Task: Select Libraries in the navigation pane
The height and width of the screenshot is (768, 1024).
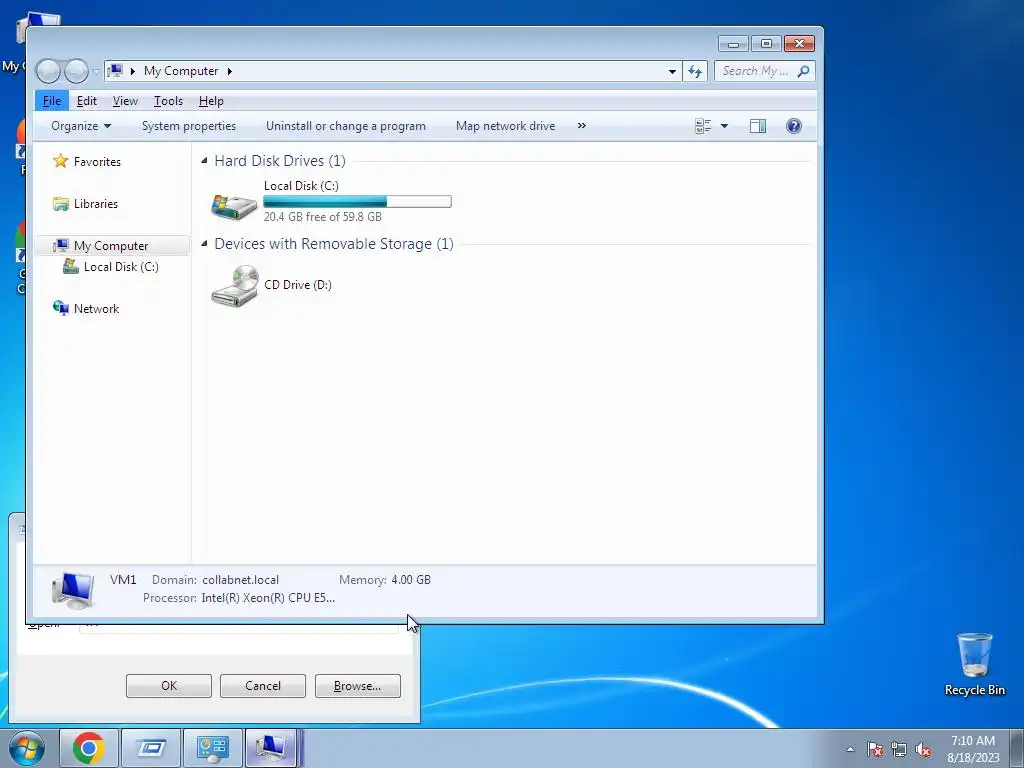Action: tap(95, 204)
